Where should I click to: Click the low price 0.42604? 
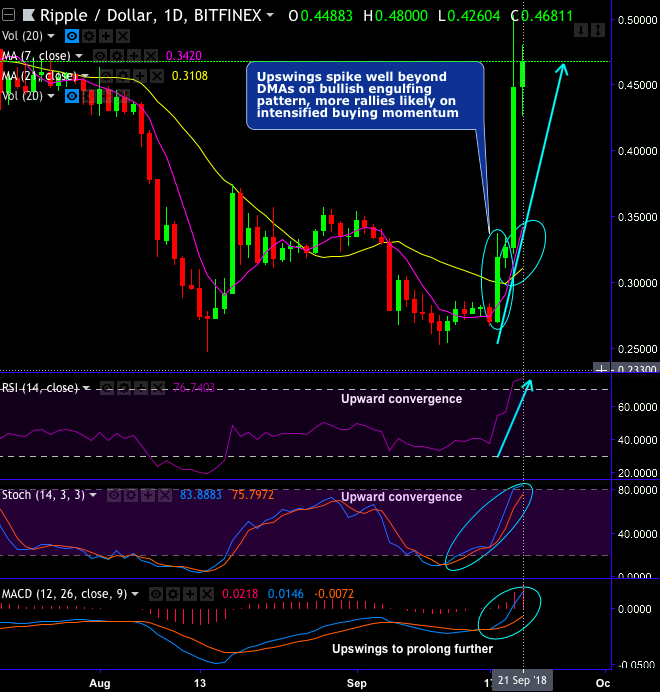click(x=474, y=16)
